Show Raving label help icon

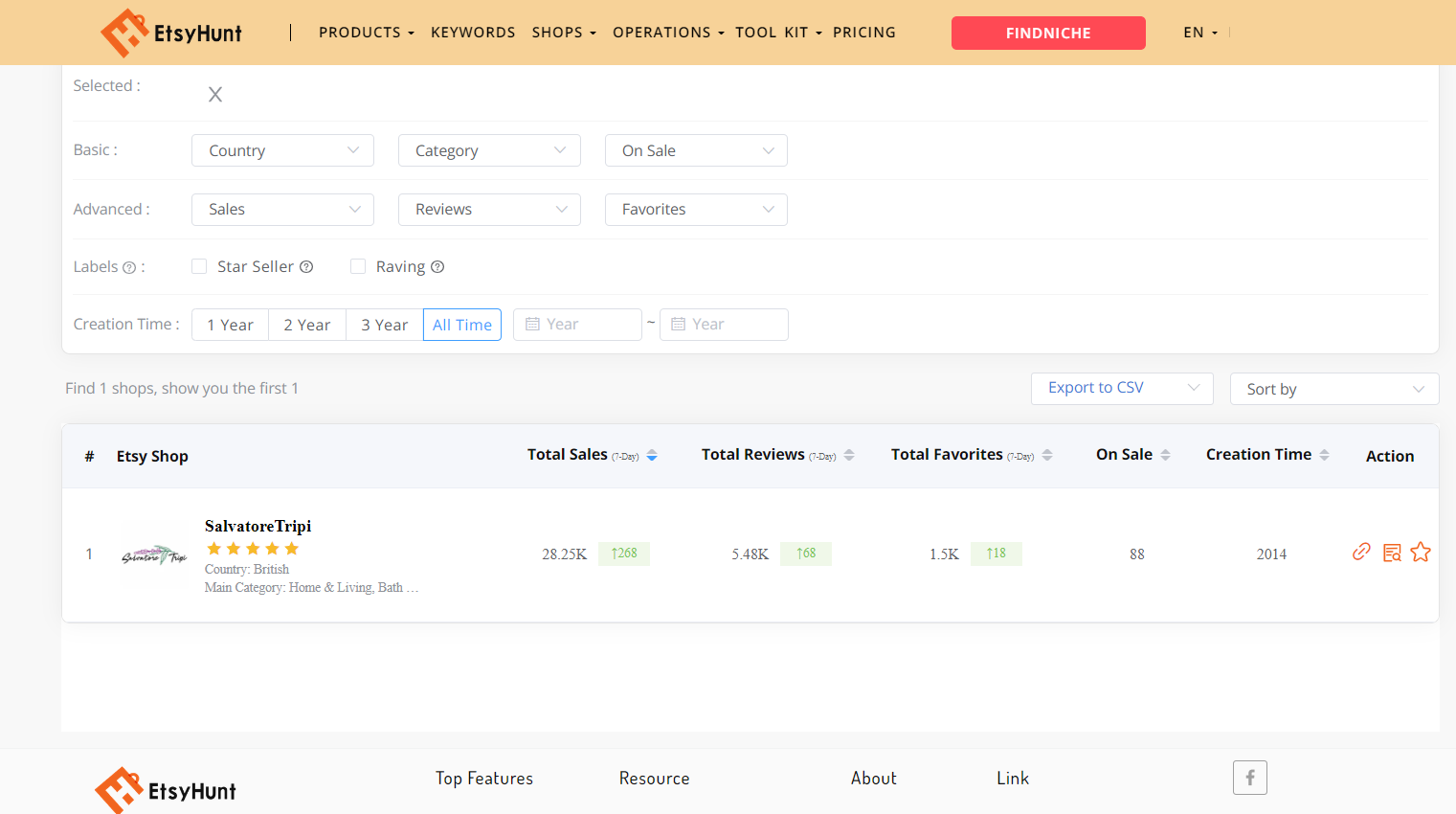tap(437, 267)
